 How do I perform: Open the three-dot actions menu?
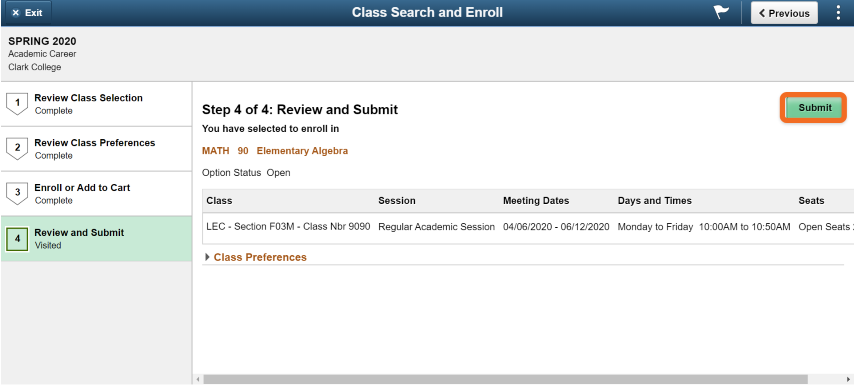click(838, 13)
